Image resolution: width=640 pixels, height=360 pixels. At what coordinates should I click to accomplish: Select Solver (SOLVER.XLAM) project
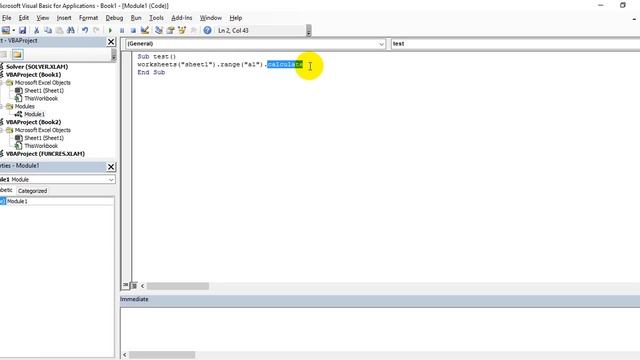click(37, 67)
